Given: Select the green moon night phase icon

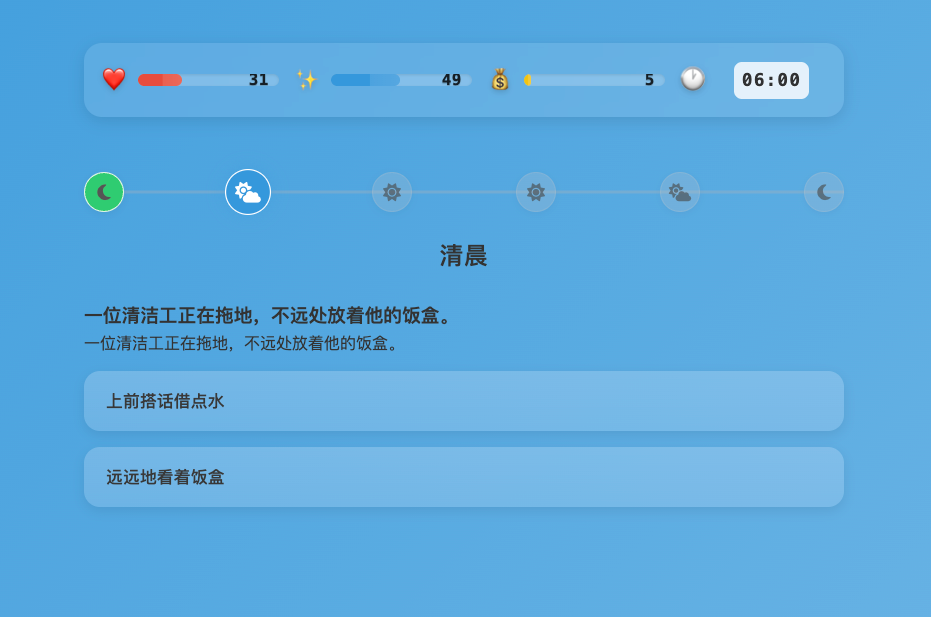Looking at the screenshot, I should point(104,192).
